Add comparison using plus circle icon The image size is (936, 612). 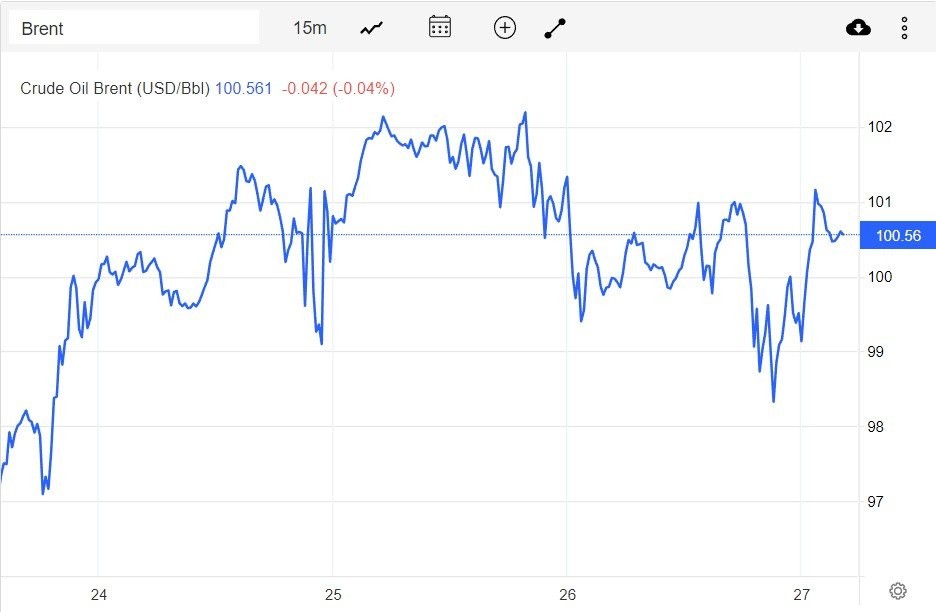pyautogui.click(x=505, y=28)
